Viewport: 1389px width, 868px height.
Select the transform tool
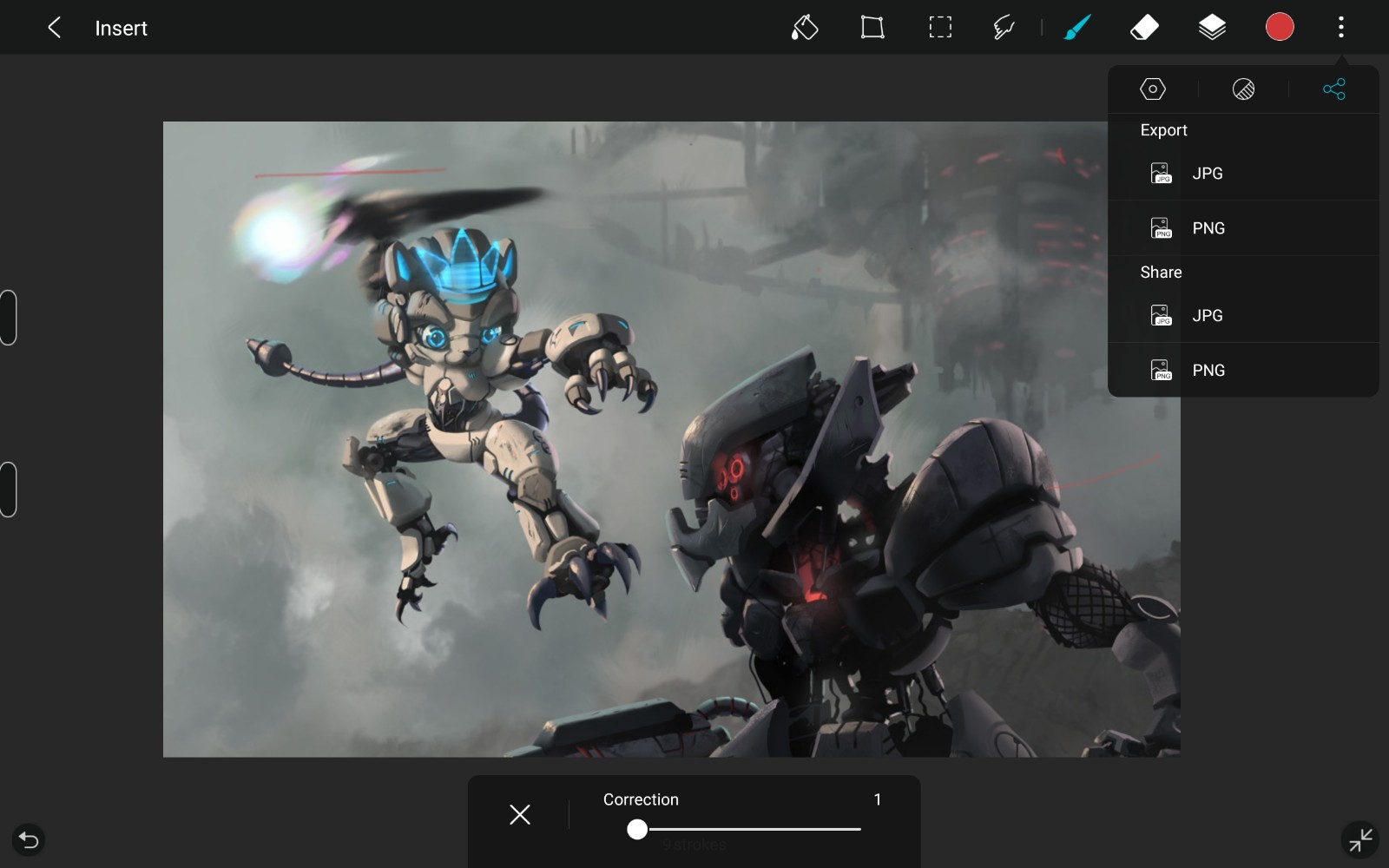872,28
